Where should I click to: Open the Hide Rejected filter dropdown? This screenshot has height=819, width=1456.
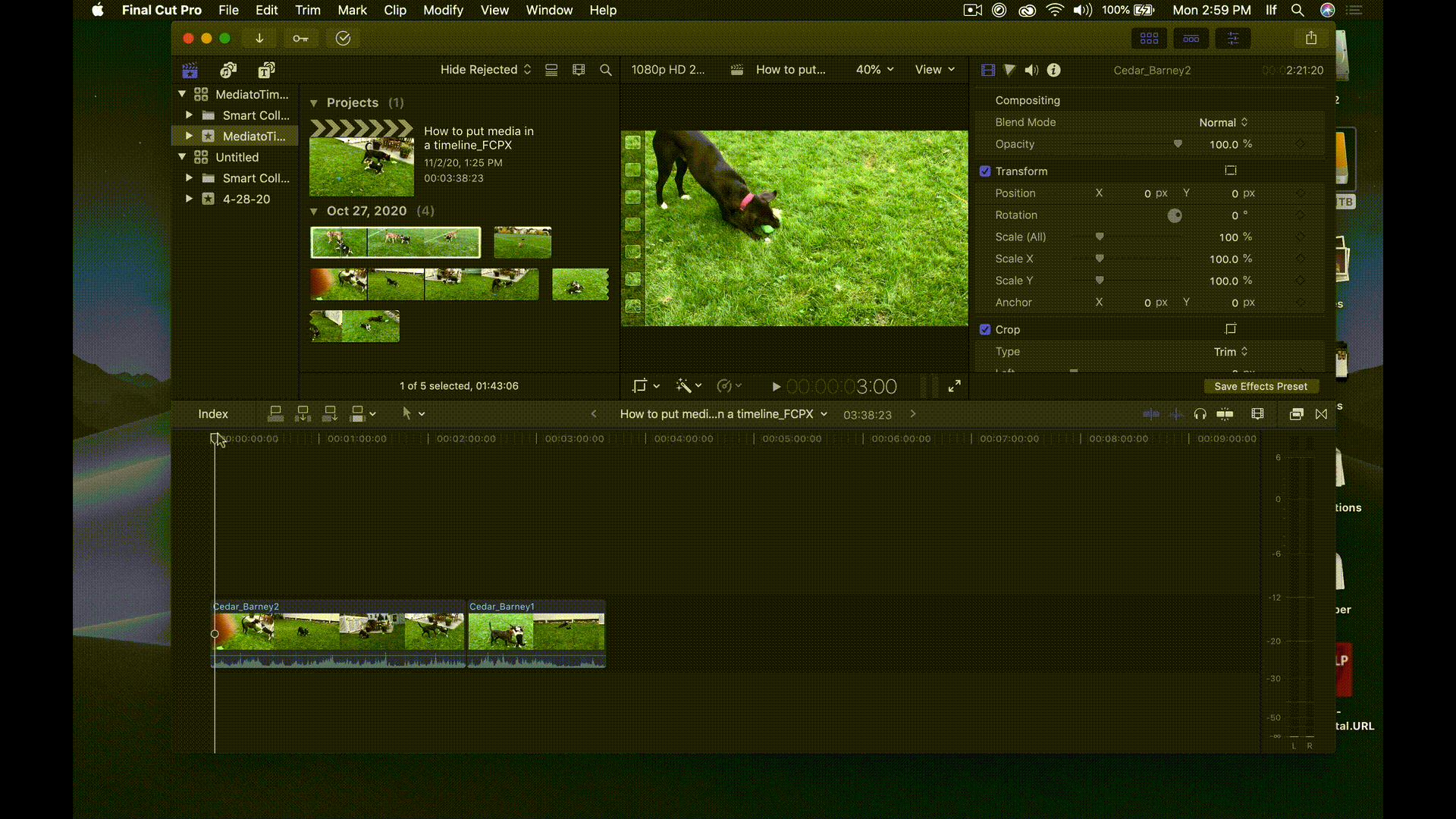point(485,70)
